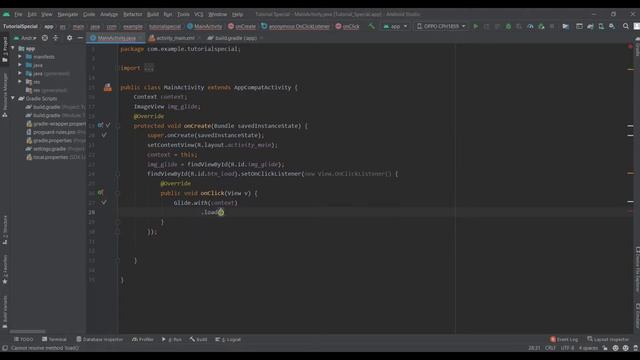Click Collapse All in Project panel
This screenshot has height=360, width=640.
tap(56, 38)
